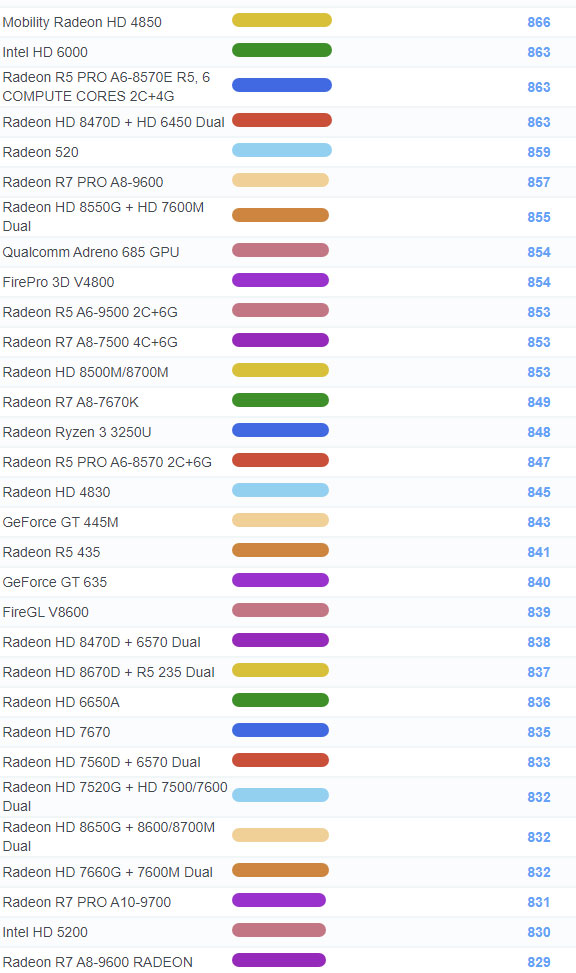Click score 848 for Radeon Ryzen 3 3250U
576x973 pixels.
click(539, 432)
